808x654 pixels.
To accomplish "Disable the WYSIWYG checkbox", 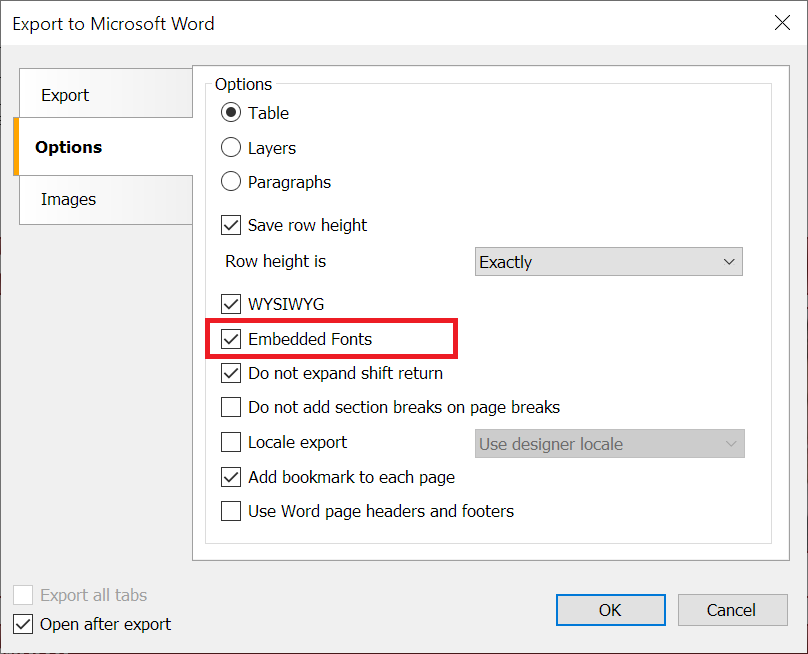I will pyautogui.click(x=231, y=303).
